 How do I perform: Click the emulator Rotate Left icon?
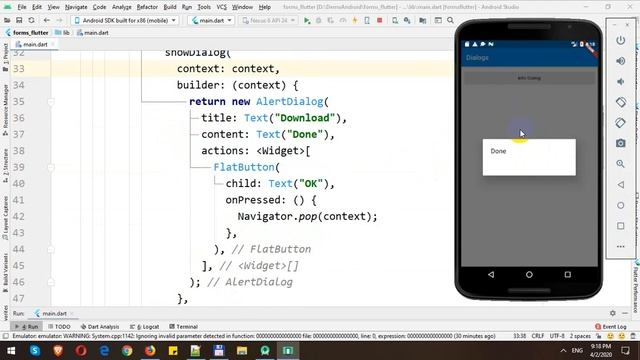pyautogui.click(x=620, y=102)
